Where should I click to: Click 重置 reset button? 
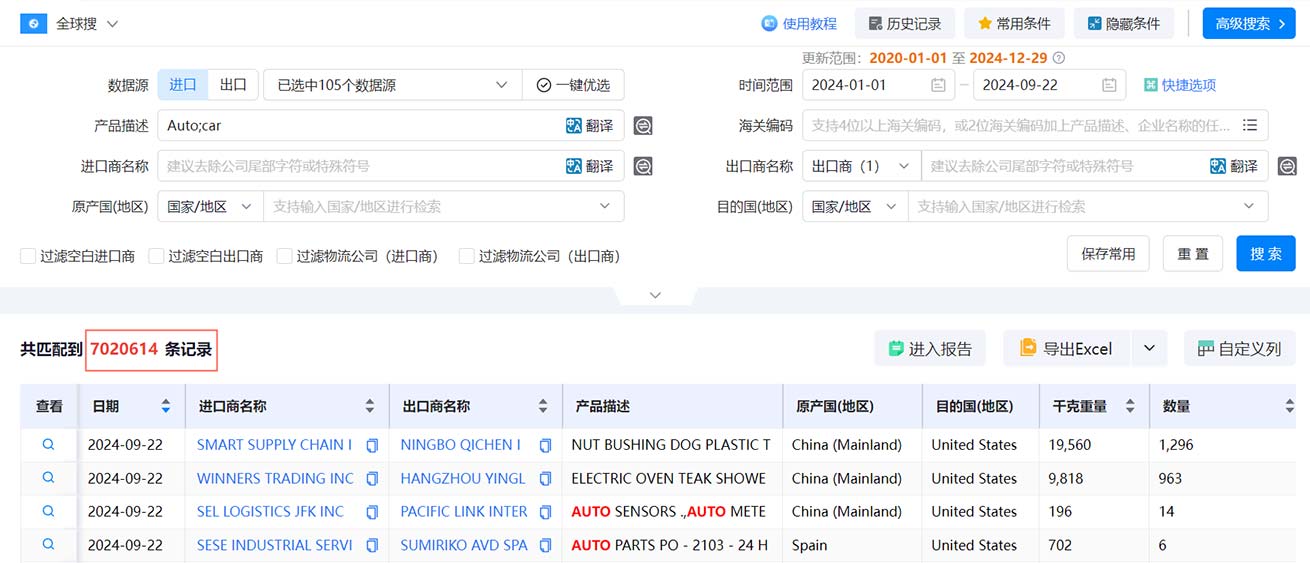tap(1193, 254)
